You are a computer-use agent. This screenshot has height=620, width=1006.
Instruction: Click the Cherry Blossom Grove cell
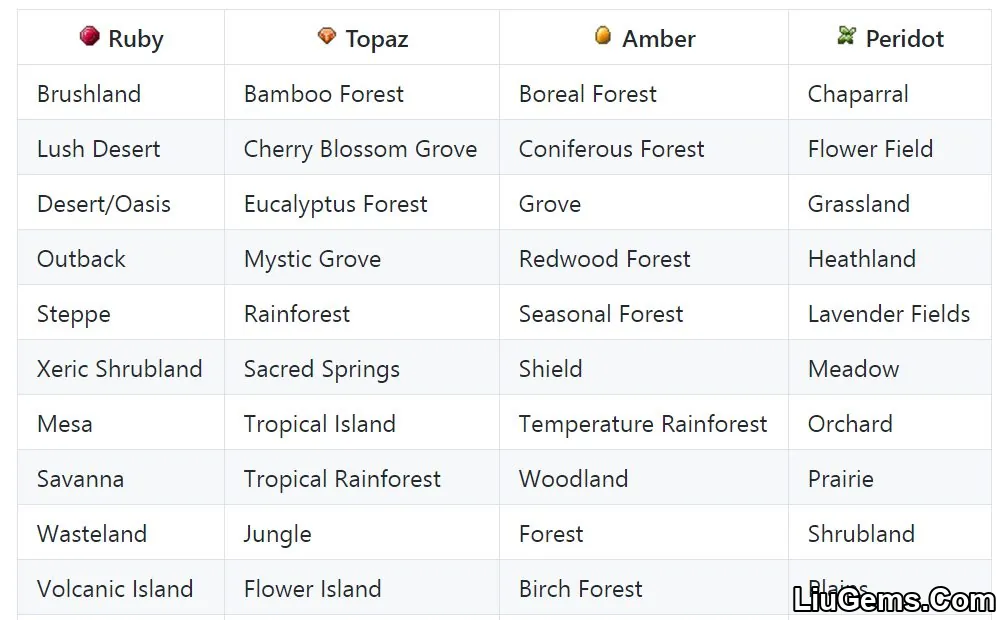tap(361, 149)
